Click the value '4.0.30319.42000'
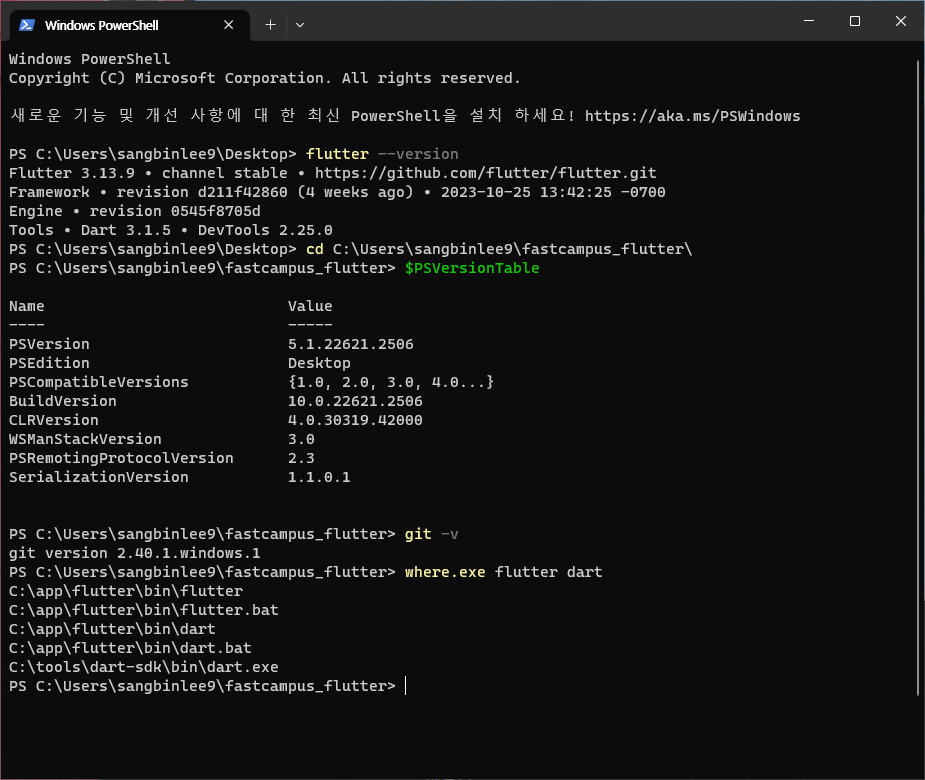925x780 pixels. click(x=355, y=420)
